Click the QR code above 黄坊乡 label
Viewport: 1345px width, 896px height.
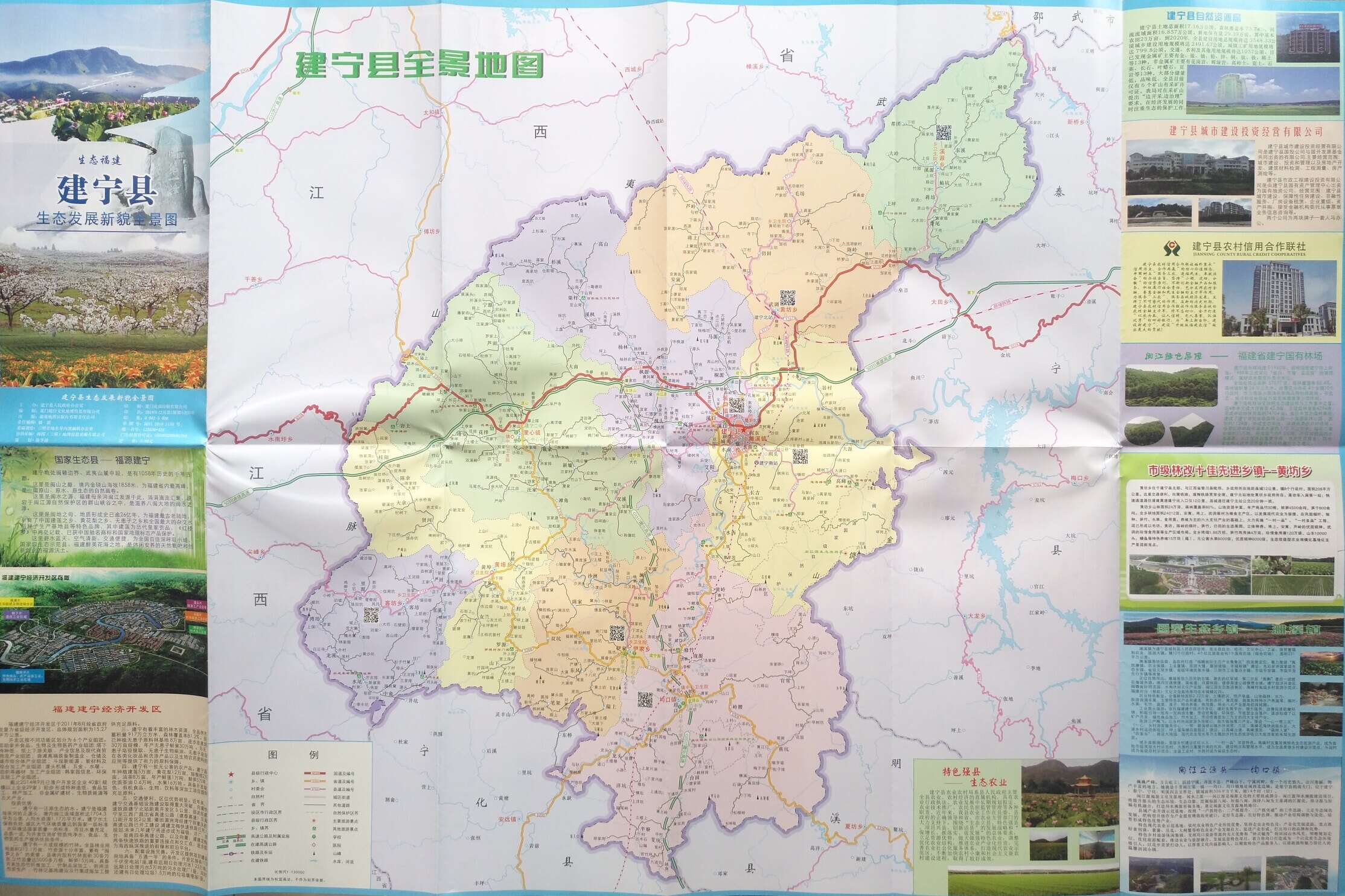(x=788, y=298)
